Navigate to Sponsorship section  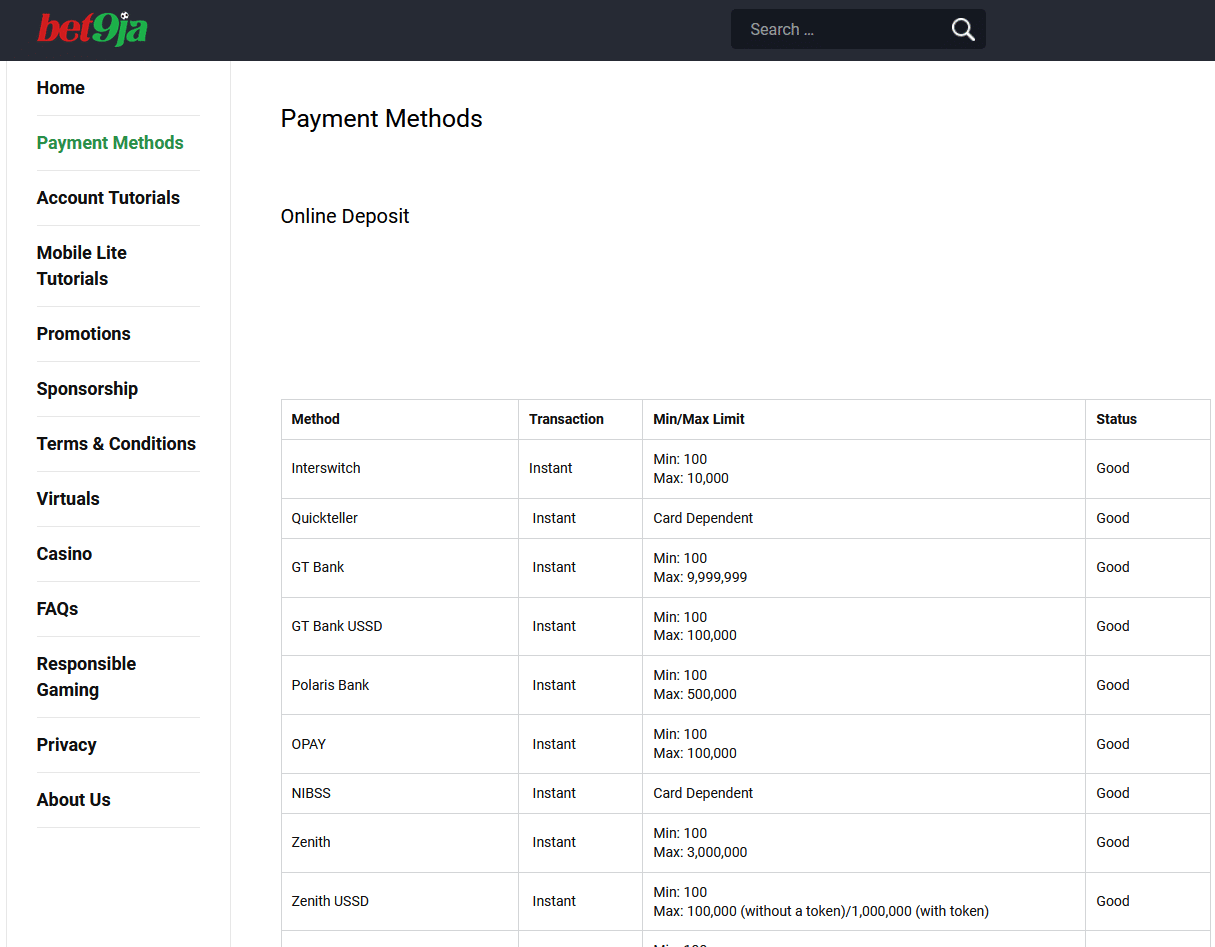click(x=87, y=389)
